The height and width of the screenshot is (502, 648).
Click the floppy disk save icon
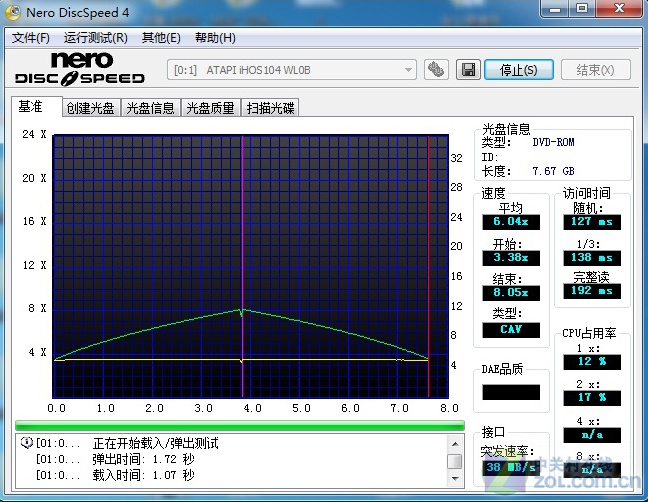click(x=468, y=69)
